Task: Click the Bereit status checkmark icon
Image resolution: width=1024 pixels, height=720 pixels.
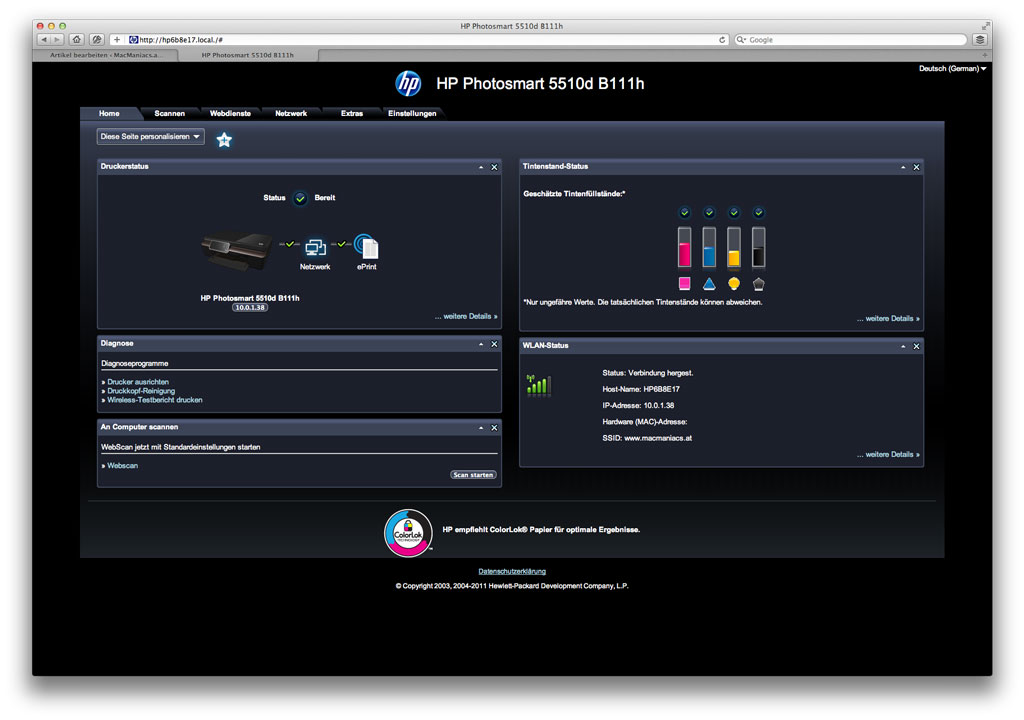Action: 300,198
